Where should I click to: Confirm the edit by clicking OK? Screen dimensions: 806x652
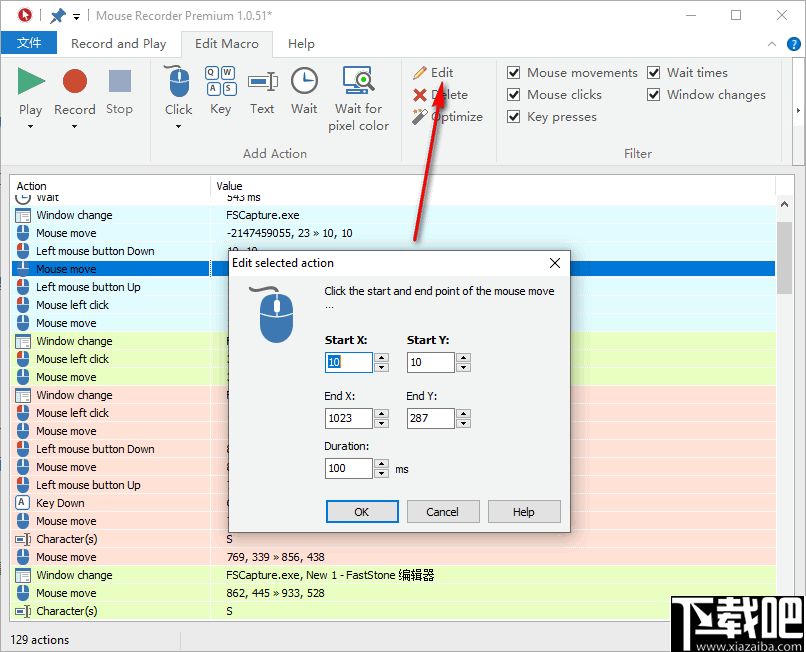pos(362,511)
